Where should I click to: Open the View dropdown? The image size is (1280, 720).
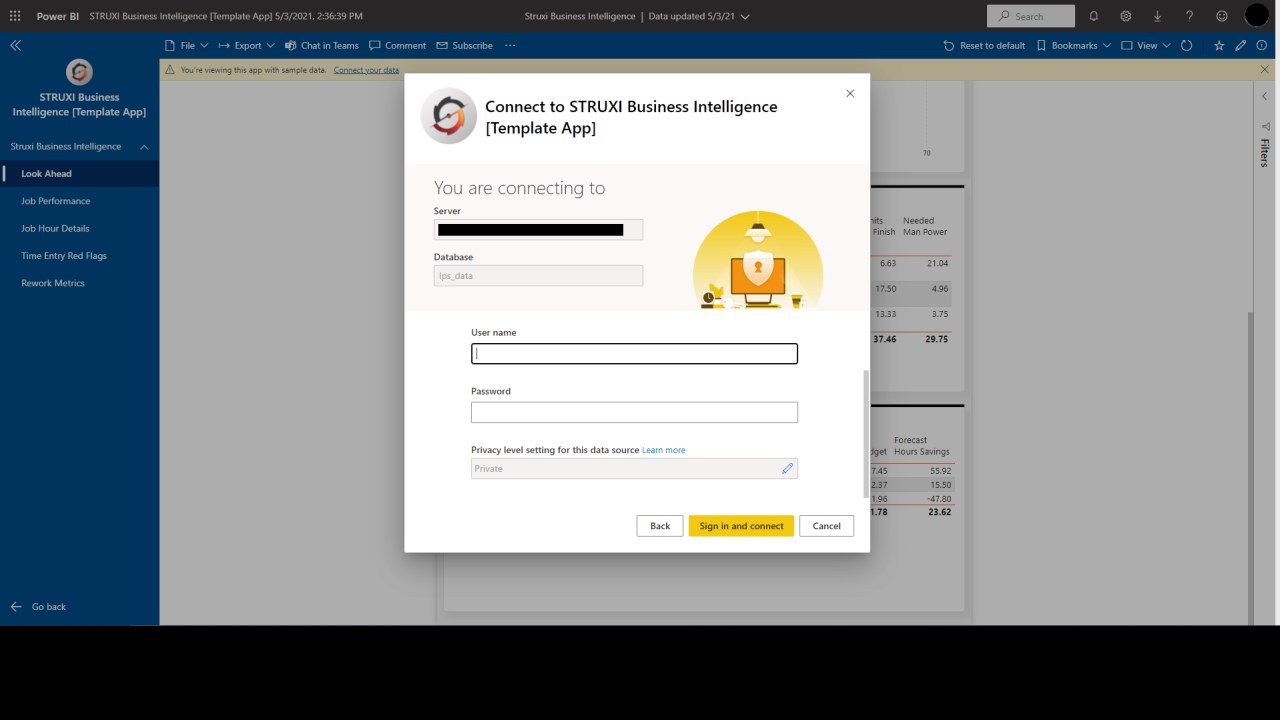point(1145,45)
